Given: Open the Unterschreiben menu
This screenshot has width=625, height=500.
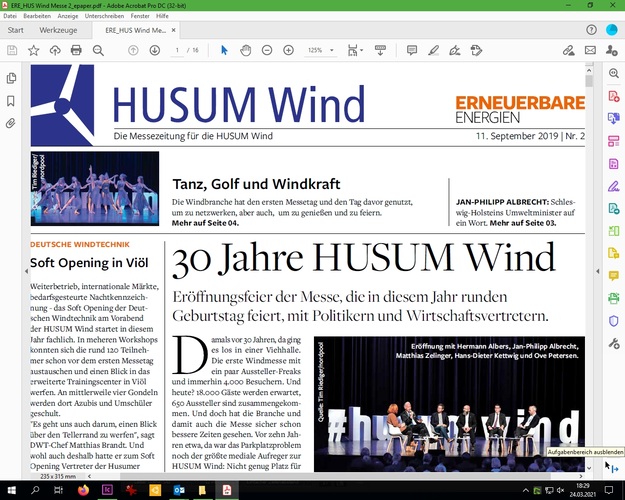Looking at the screenshot, I should tap(104, 16).
